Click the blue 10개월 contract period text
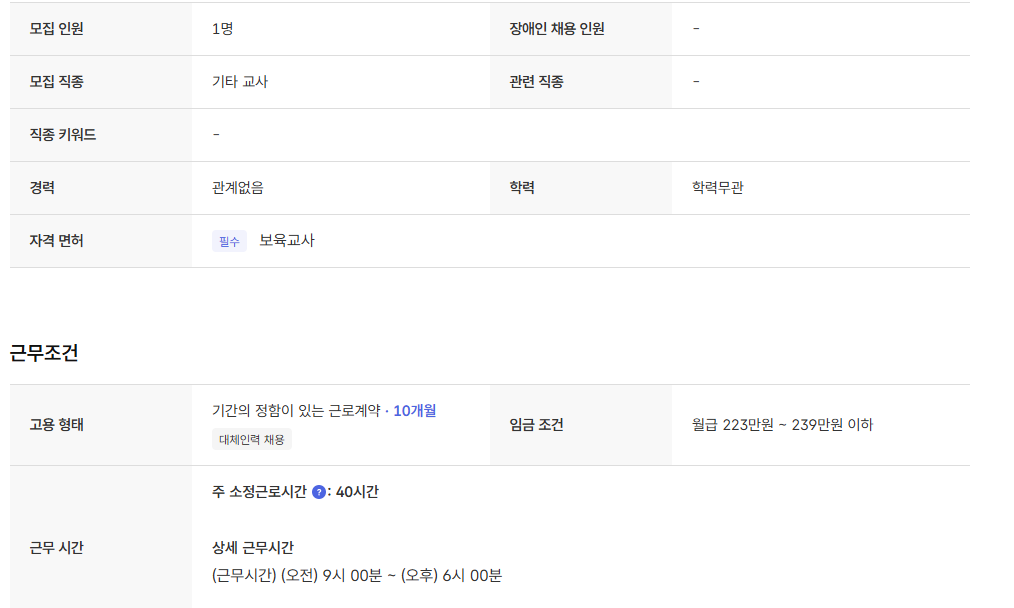The height and width of the screenshot is (608, 1014). (414, 410)
